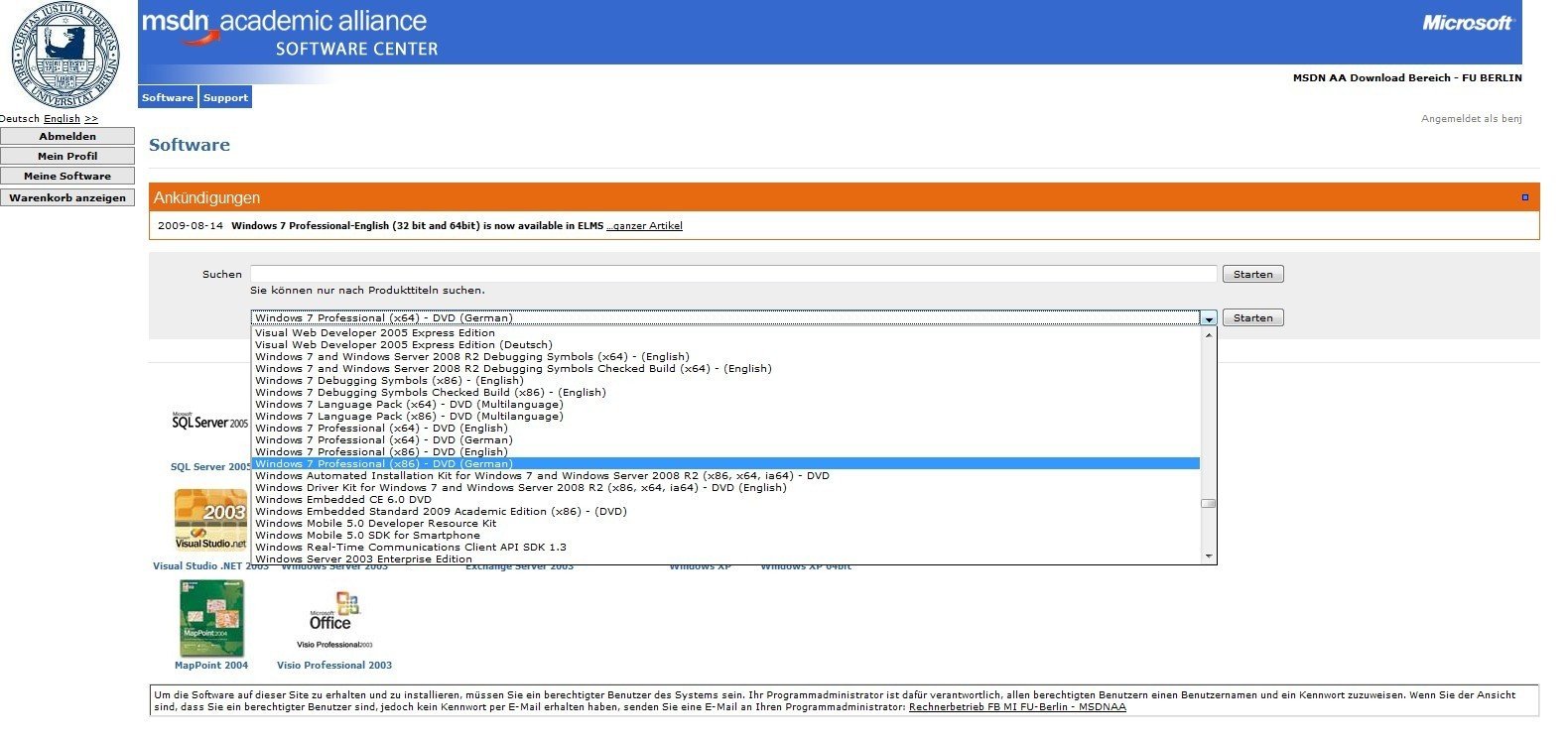This screenshot has height=742, width=1568.
Task: Click into the Suchen search field
Action: click(x=733, y=274)
